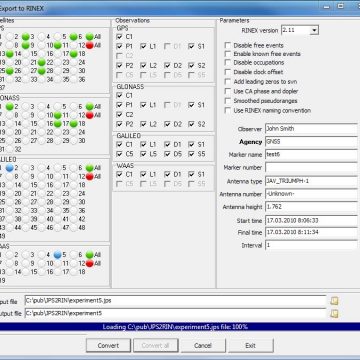Click the green GPS satellite 9 indicator
This screenshot has height=360, width=360.
(25, 45)
